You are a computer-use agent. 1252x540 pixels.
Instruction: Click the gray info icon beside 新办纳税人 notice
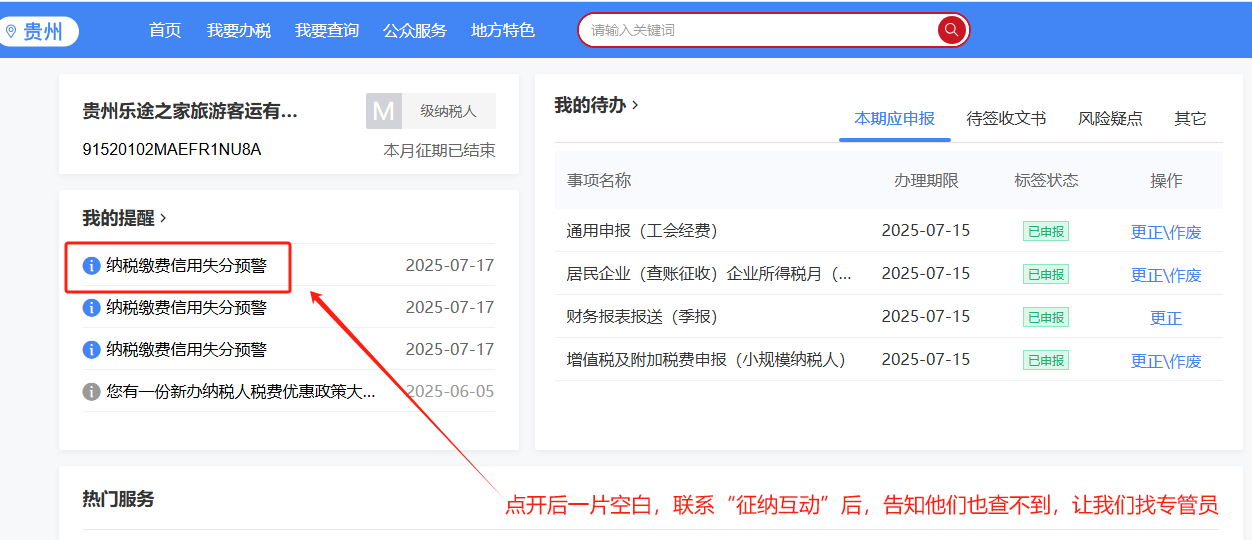pyautogui.click(x=91, y=392)
